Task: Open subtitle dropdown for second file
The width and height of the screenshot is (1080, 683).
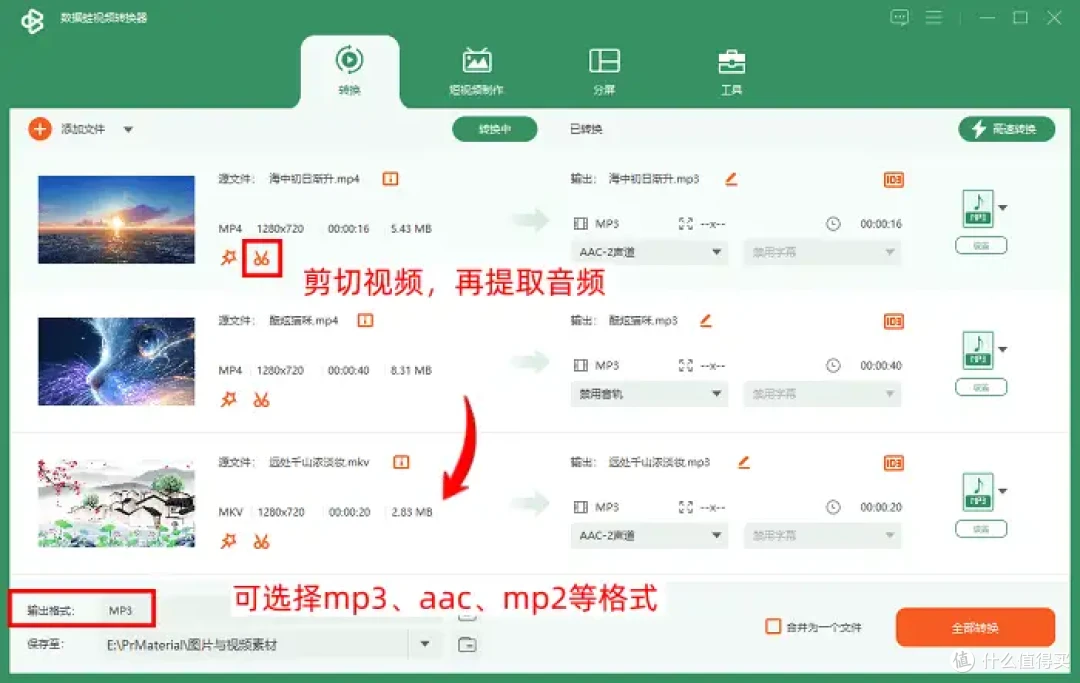Action: (x=822, y=394)
